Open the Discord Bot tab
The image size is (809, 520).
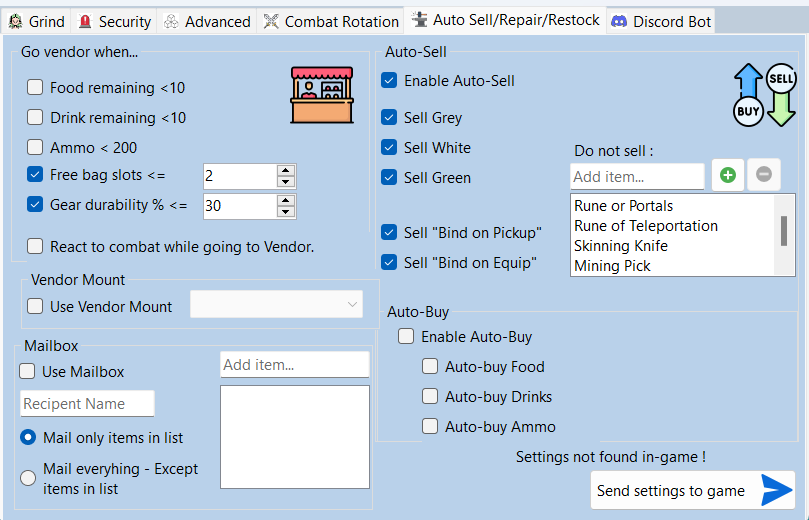tap(660, 21)
